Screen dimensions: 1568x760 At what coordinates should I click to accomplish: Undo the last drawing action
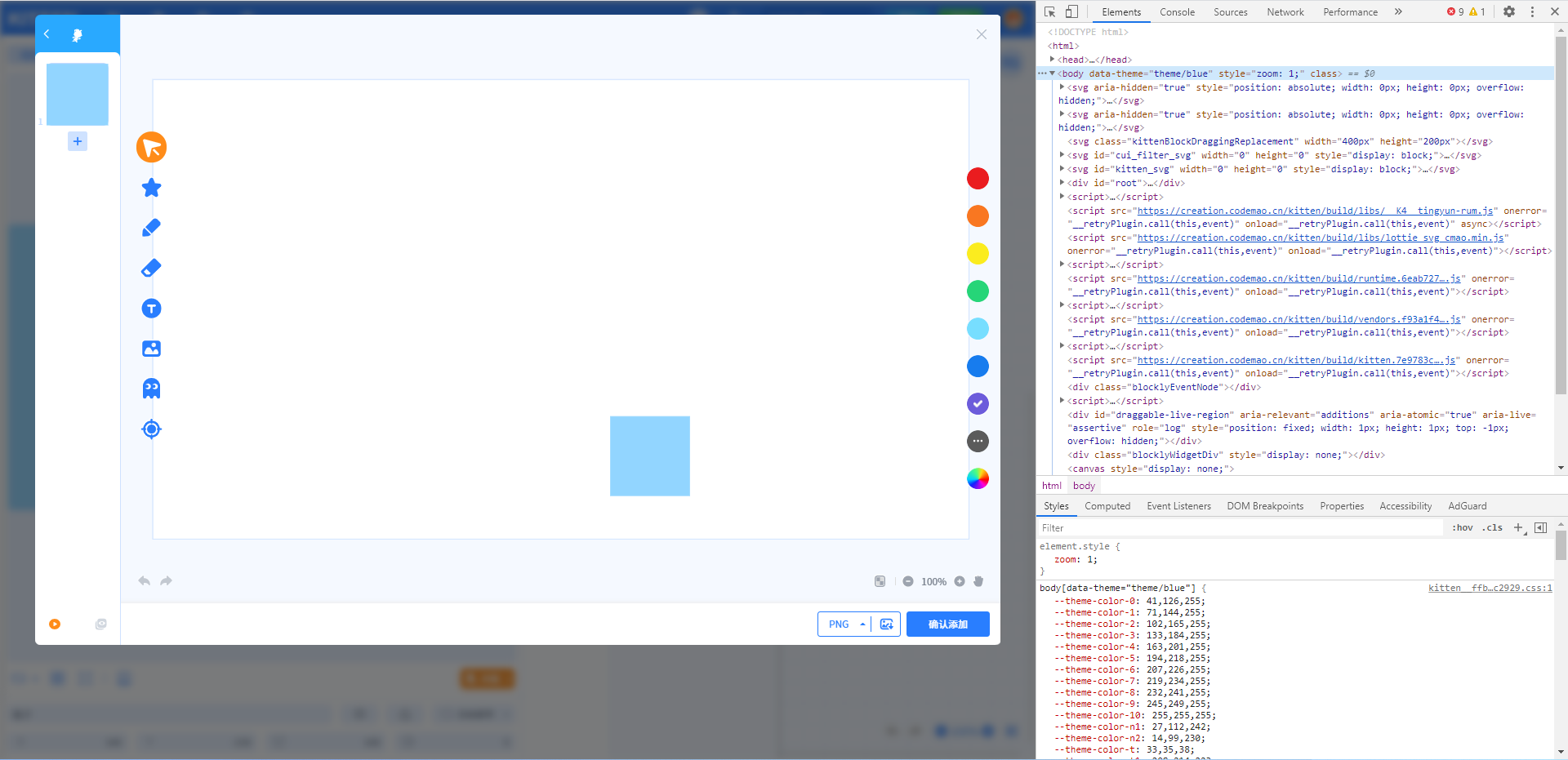coord(145,581)
